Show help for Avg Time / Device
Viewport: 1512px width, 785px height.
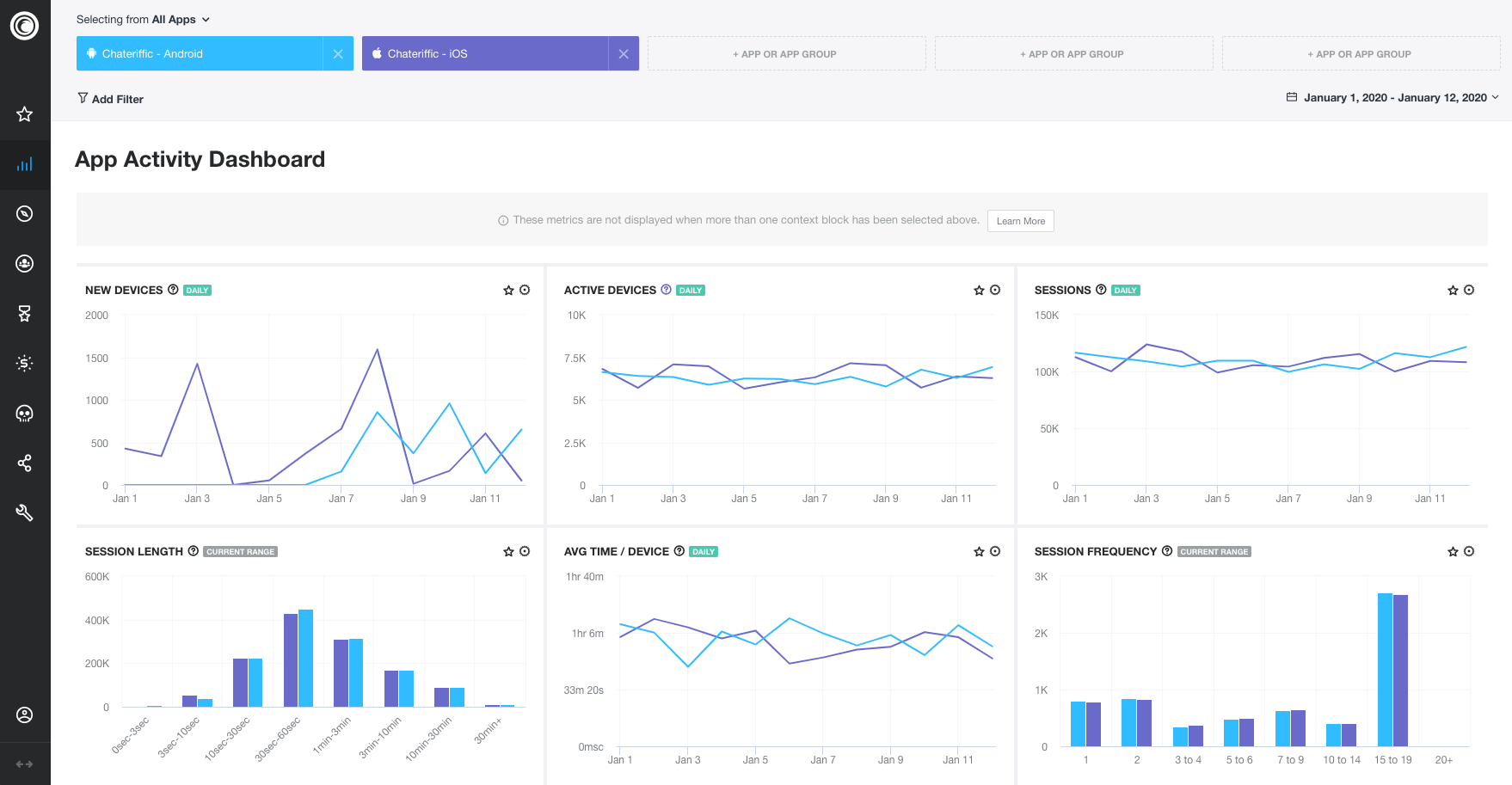point(679,551)
